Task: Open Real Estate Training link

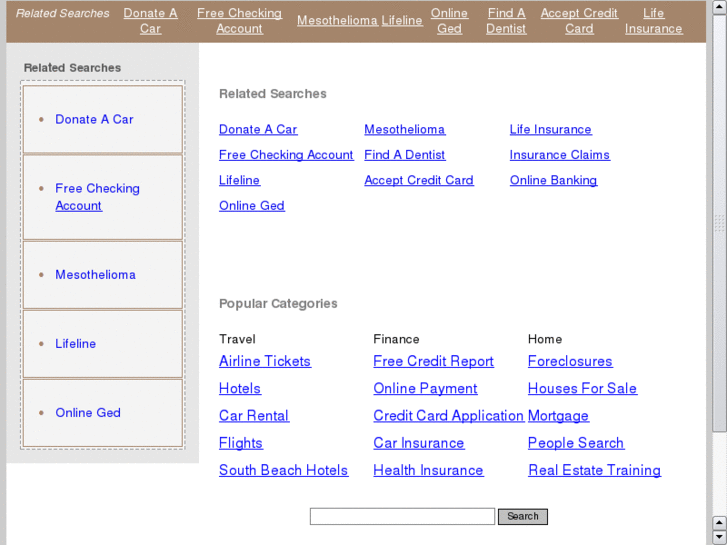Action: click(594, 470)
